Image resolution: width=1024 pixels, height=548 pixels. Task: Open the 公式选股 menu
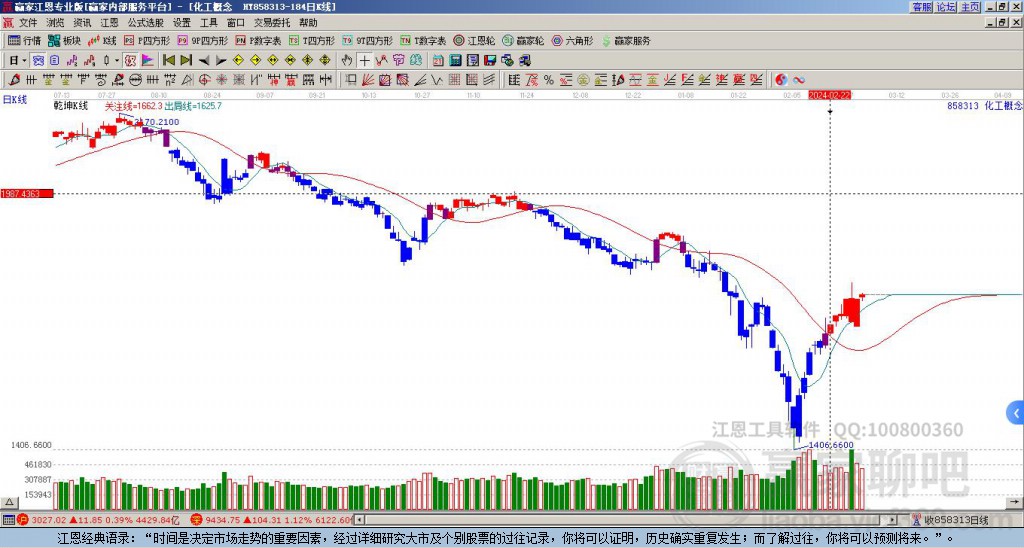point(146,23)
